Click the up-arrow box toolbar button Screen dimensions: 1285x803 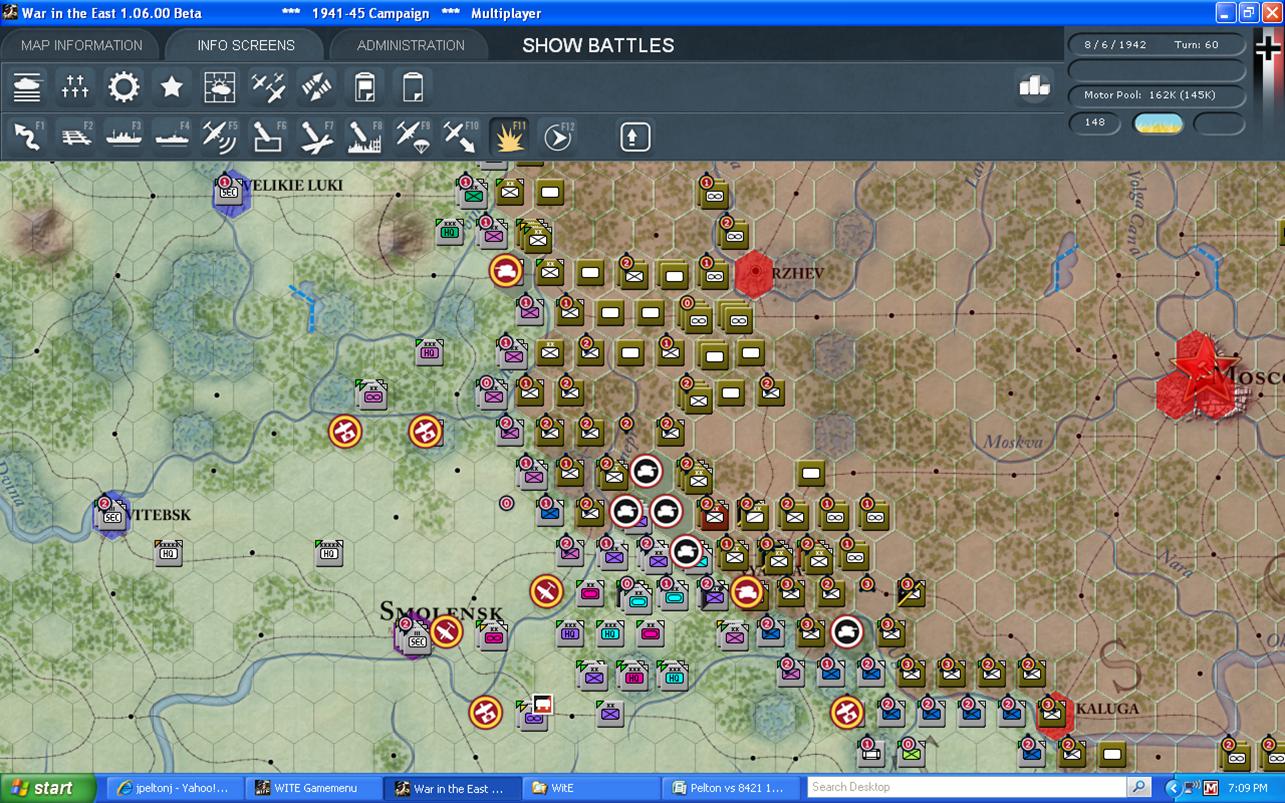635,136
